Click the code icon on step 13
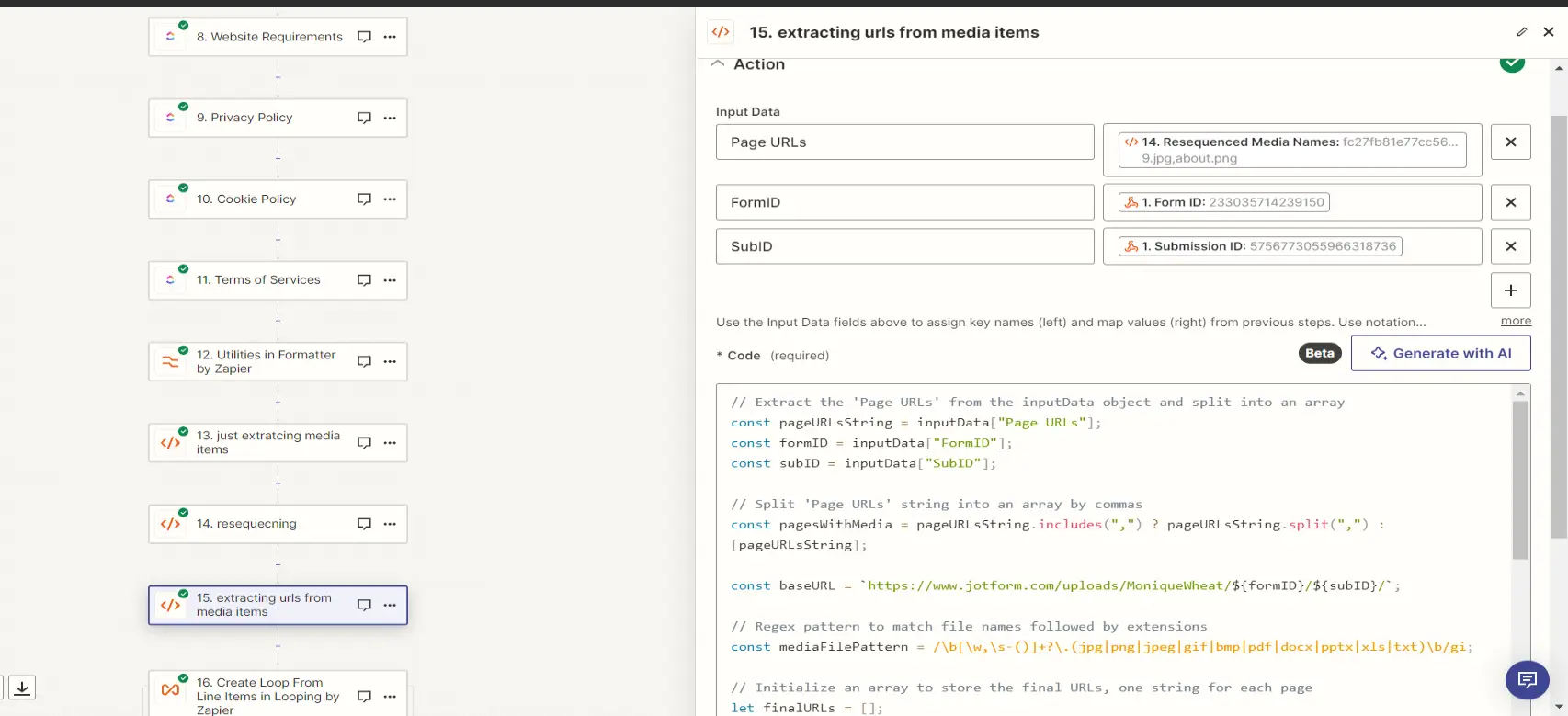The width and height of the screenshot is (1568, 716). tap(171, 442)
